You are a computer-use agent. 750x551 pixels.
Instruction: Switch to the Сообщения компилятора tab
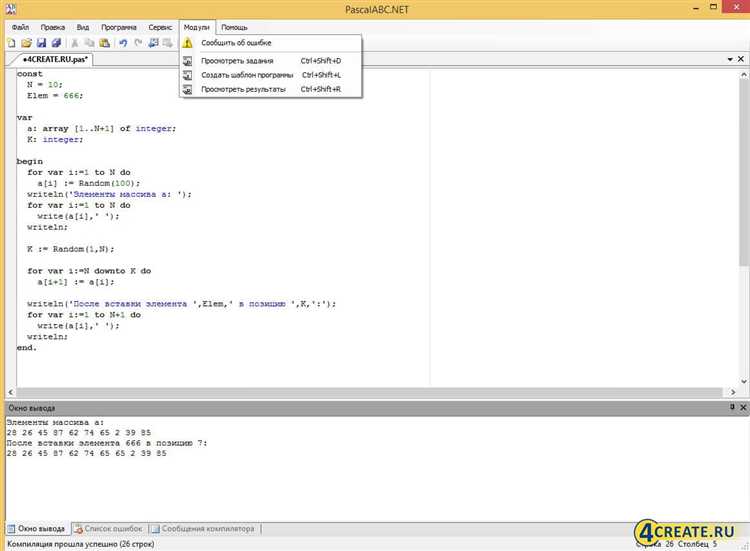pos(203,529)
